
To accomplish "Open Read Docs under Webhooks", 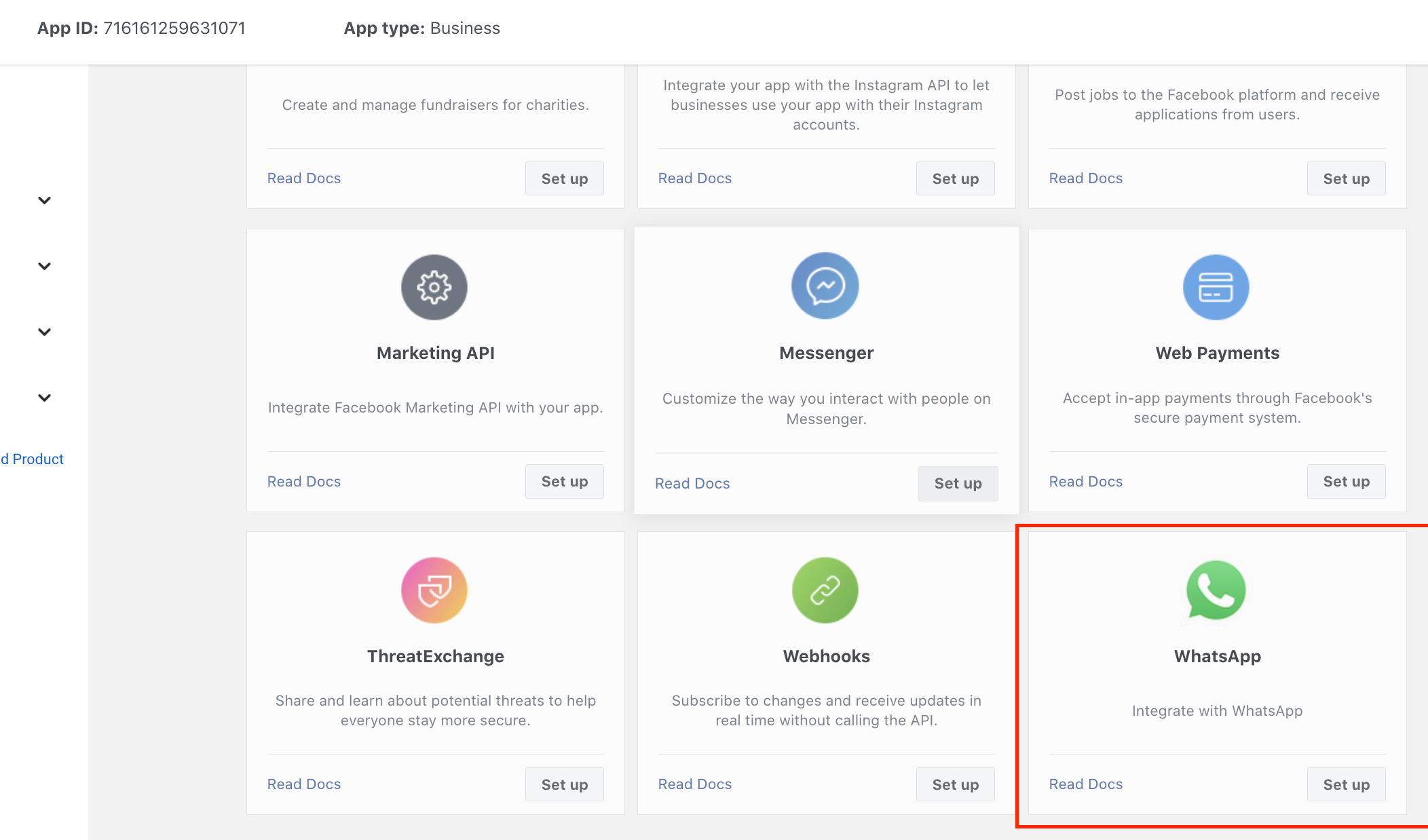I will (x=694, y=784).
